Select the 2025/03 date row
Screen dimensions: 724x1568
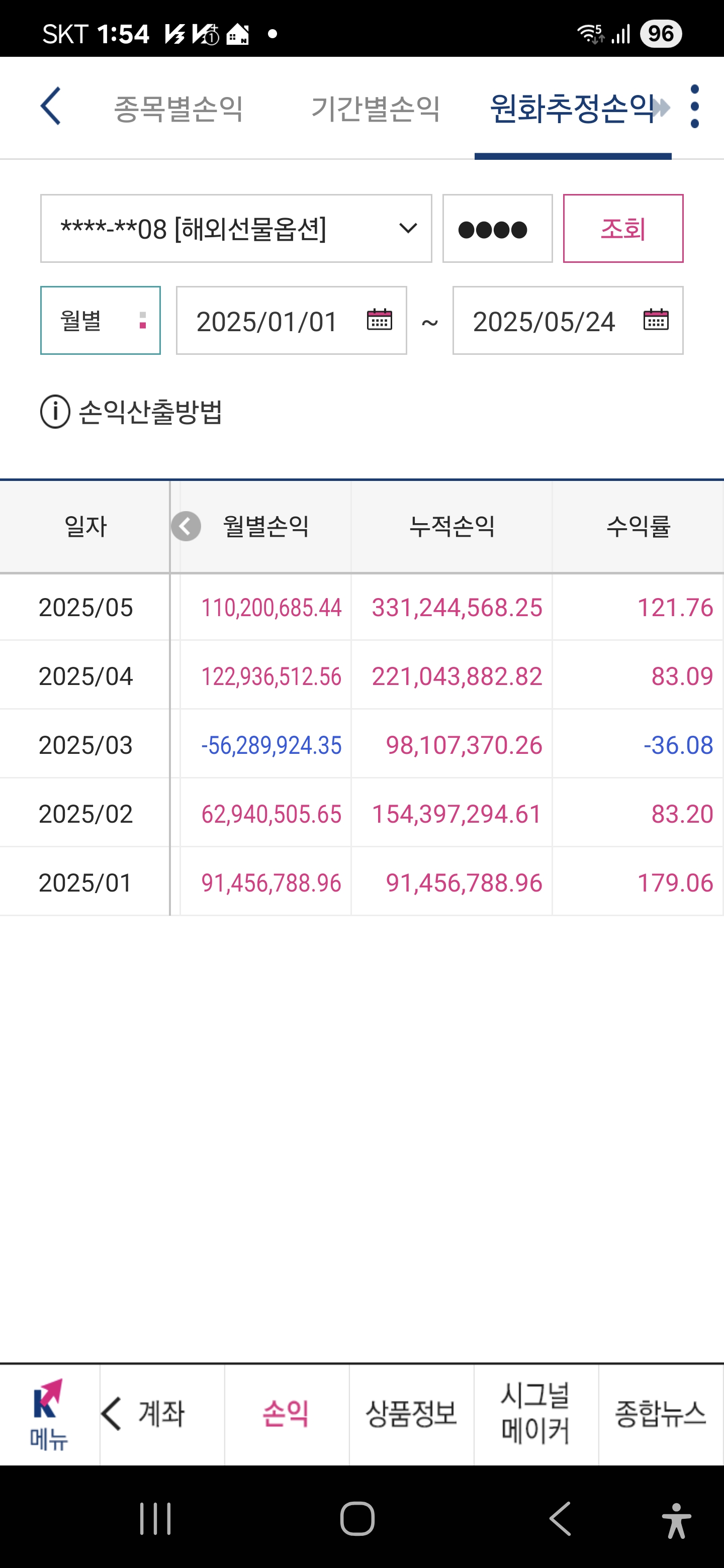click(x=86, y=745)
